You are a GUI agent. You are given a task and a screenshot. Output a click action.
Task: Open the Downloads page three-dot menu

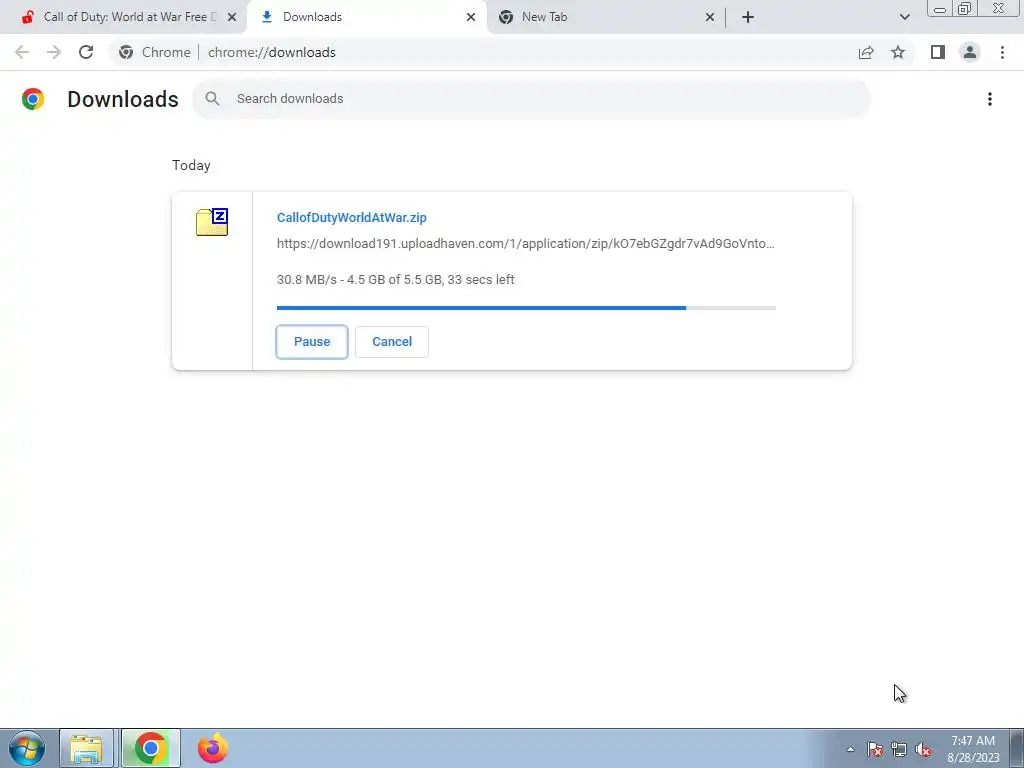click(989, 99)
